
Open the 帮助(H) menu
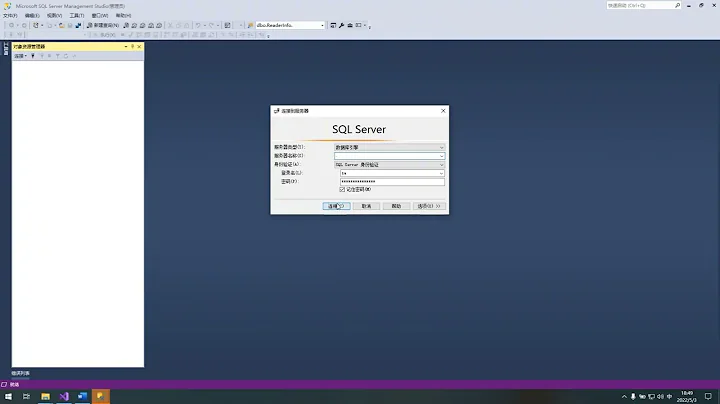click(x=123, y=16)
